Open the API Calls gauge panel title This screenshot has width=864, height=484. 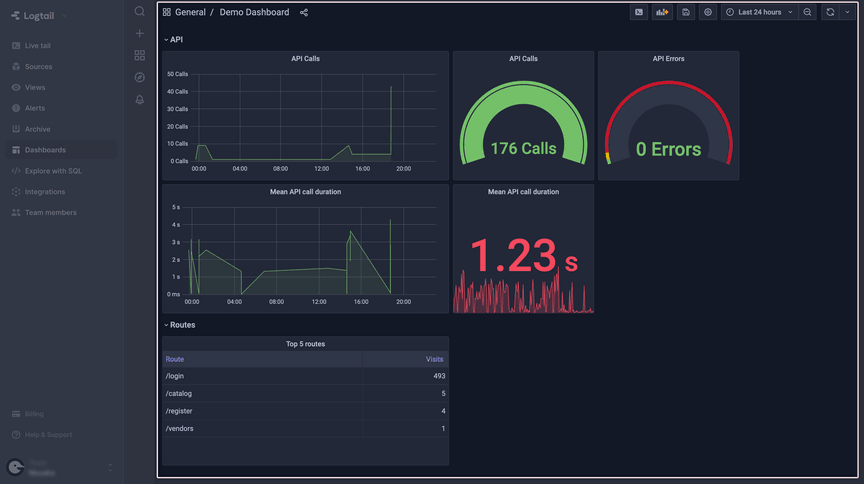(x=523, y=58)
